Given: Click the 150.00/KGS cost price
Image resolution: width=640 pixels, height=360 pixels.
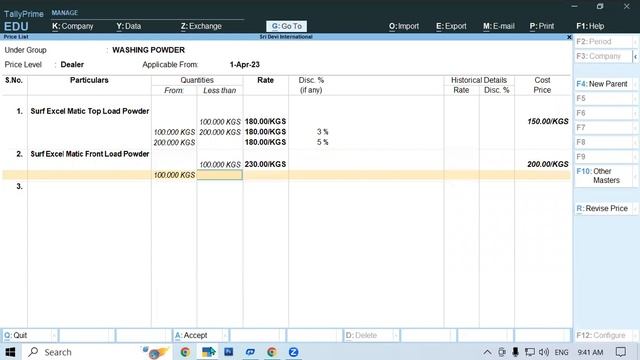Looking at the screenshot, I should (x=547, y=121).
